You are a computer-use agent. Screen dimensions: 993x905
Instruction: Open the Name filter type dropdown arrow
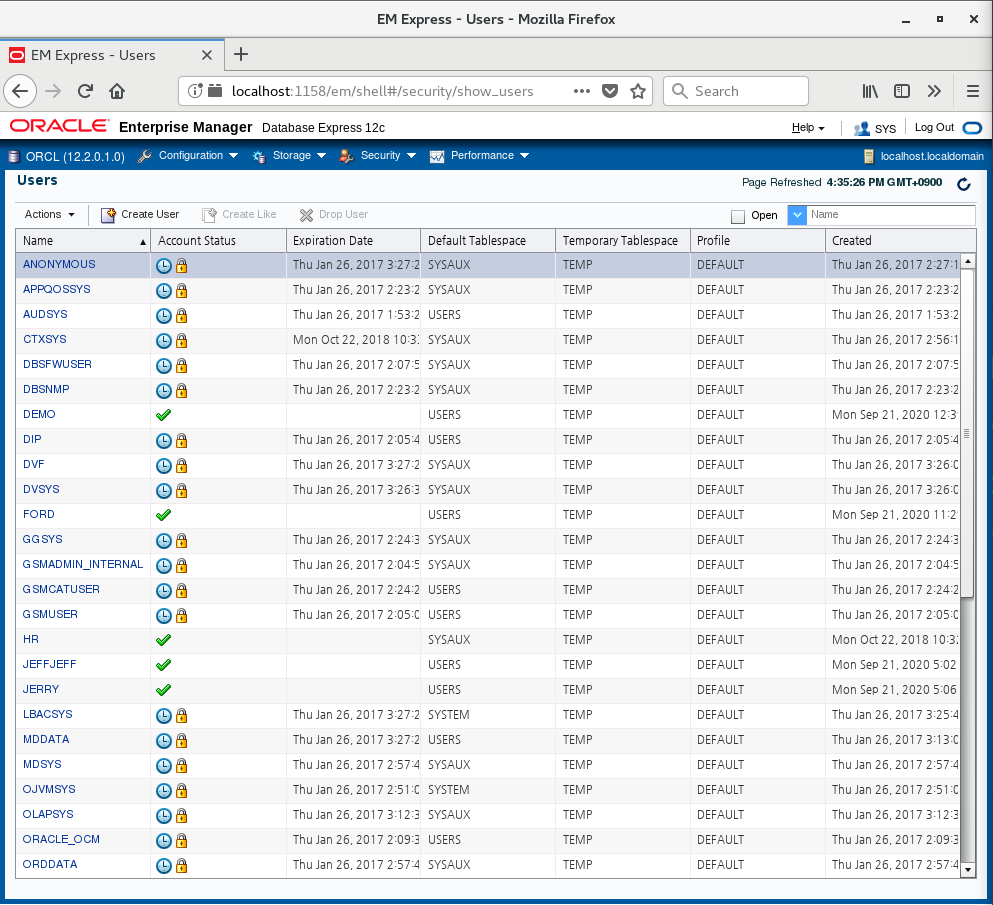797,215
